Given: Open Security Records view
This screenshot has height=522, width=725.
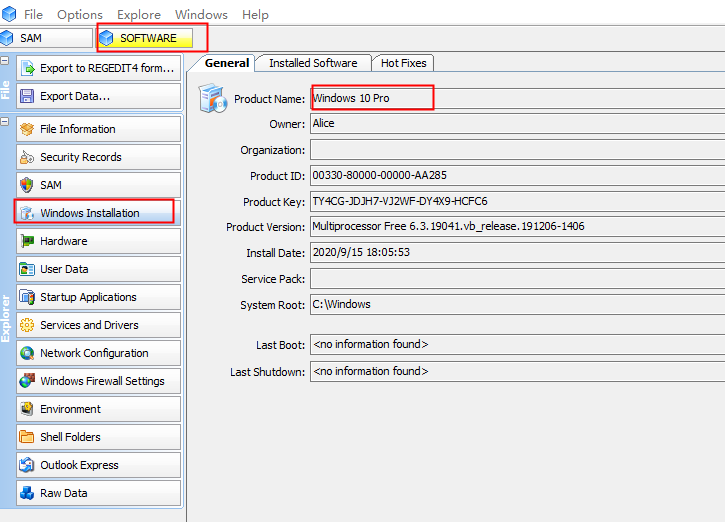Looking at the screenshot, I should (x=98, y=157).
